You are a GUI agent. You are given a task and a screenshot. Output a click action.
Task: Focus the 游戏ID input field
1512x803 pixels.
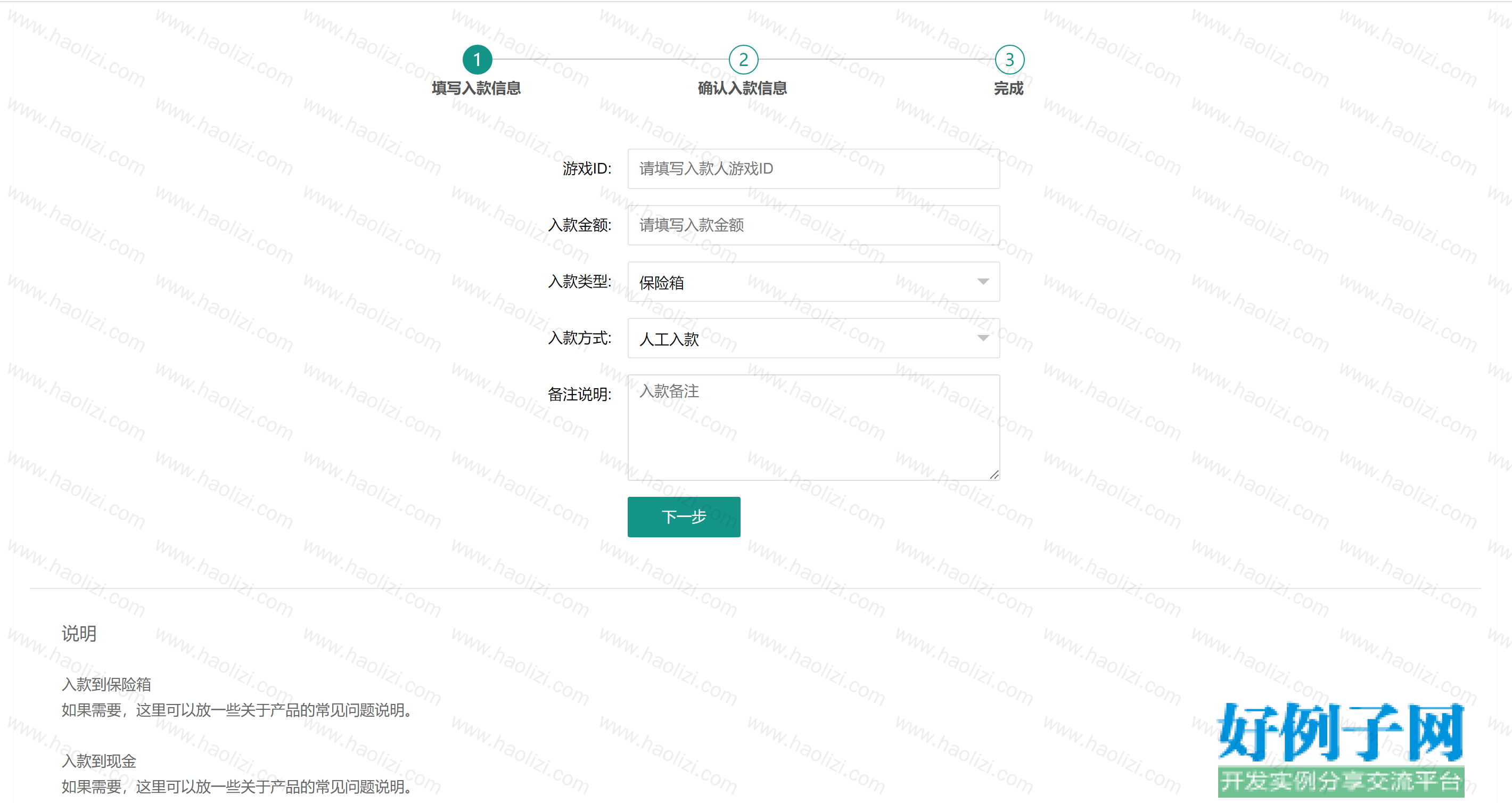pyautogui.click(x=813, y=168)
